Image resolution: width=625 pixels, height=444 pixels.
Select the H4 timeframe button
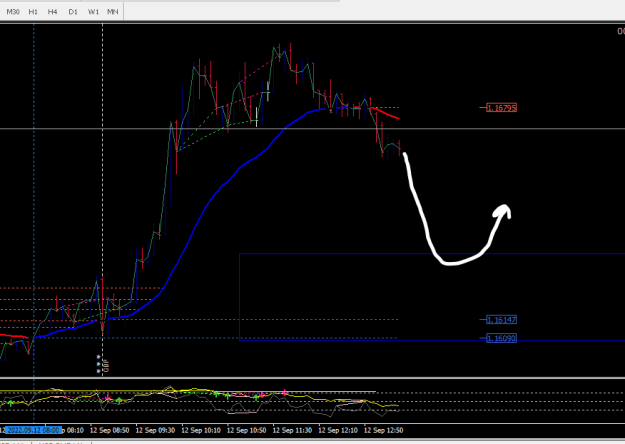pos(53,12)
